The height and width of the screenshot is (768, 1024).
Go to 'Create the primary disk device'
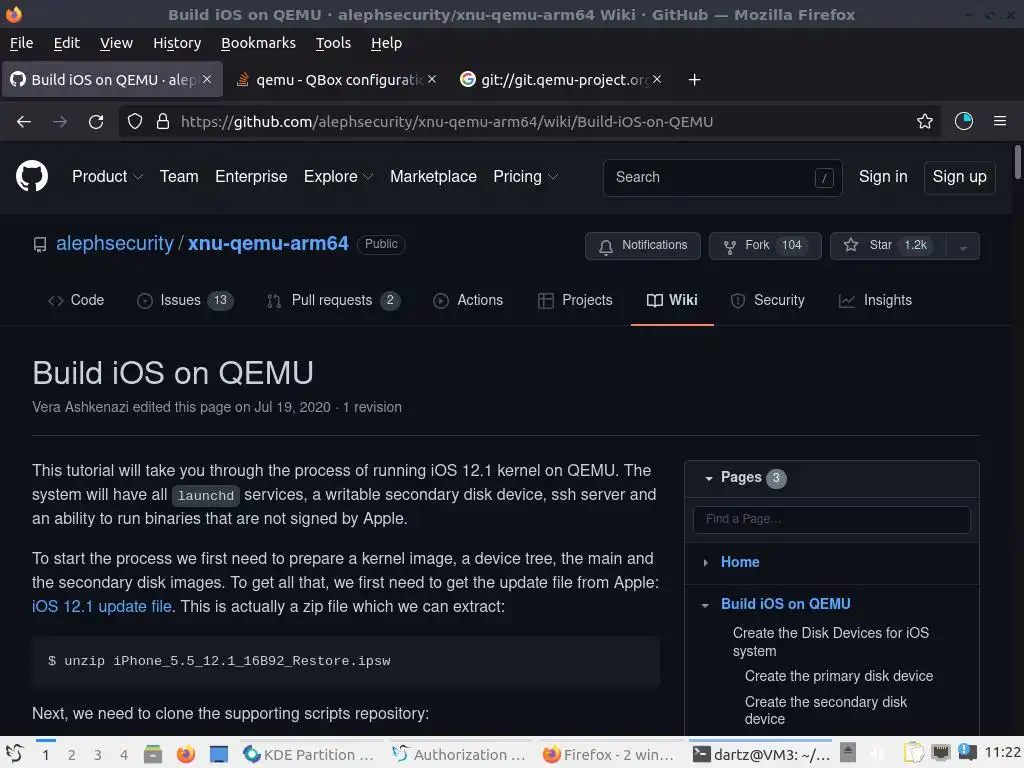pos(839,677)
